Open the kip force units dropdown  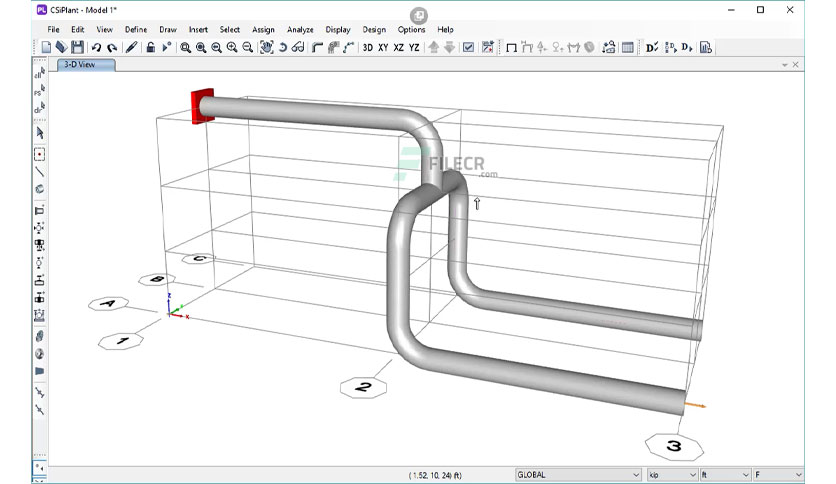pos(672,474)
